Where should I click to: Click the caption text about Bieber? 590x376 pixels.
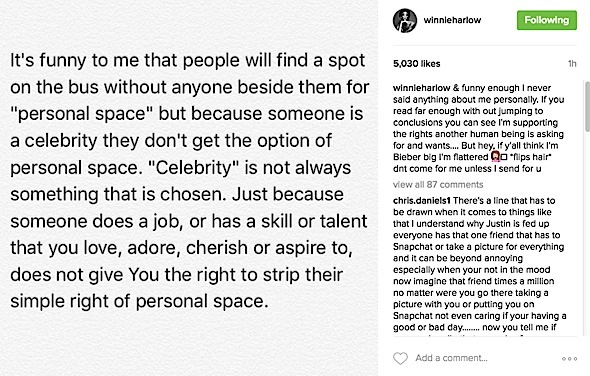(x=478, y=128)
